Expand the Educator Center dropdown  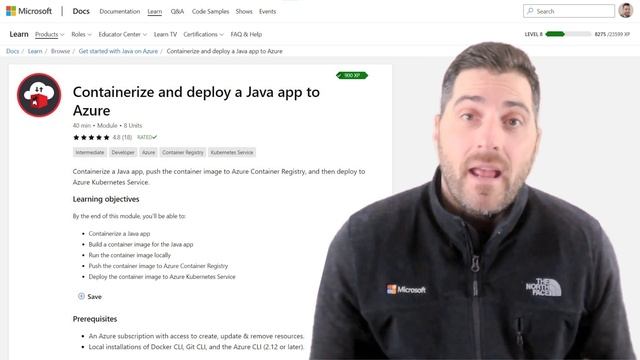[x=122, y=34]
